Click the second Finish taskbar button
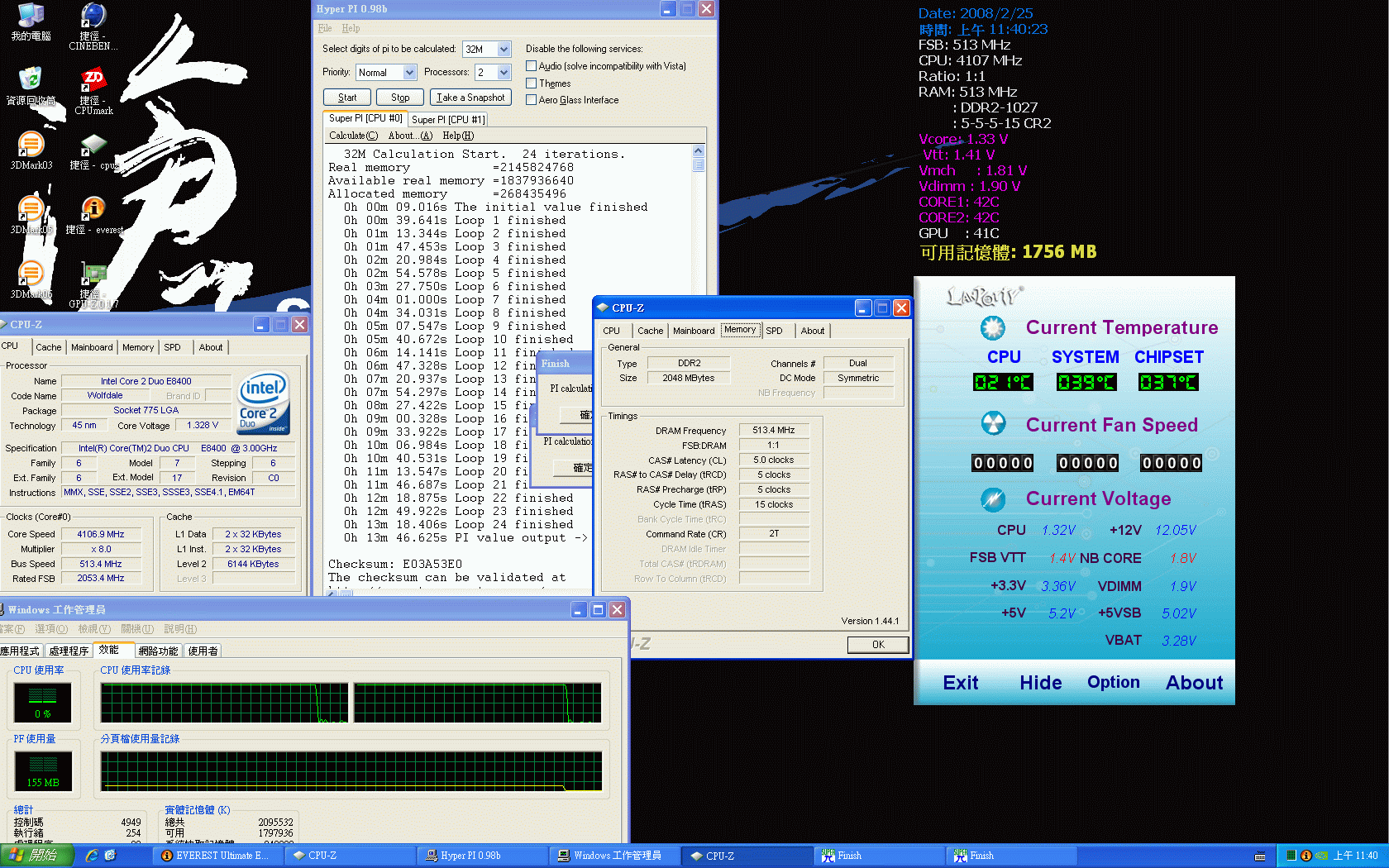Screen dimensions: 1389x868 point(1012,856)
